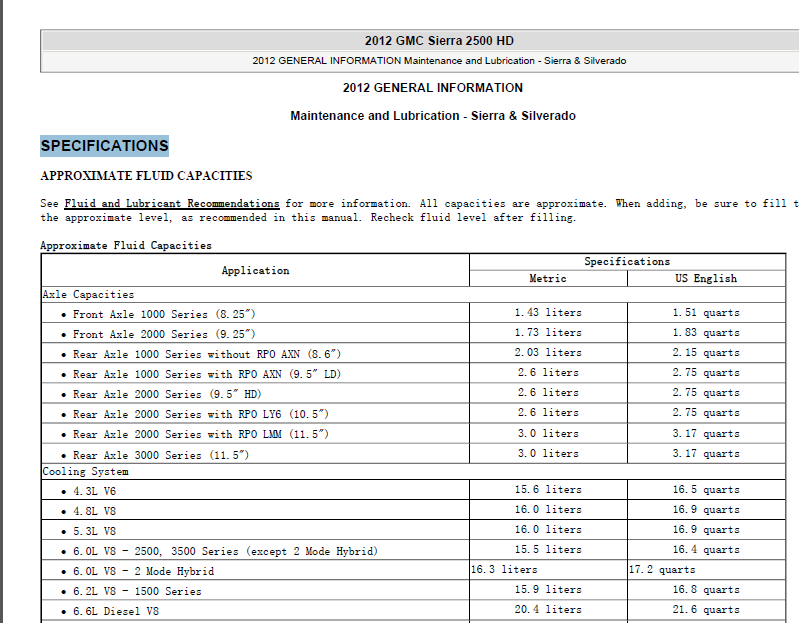
Task: Open the Fluid and Lubricant Recommendations link
Action: point(172,204)
